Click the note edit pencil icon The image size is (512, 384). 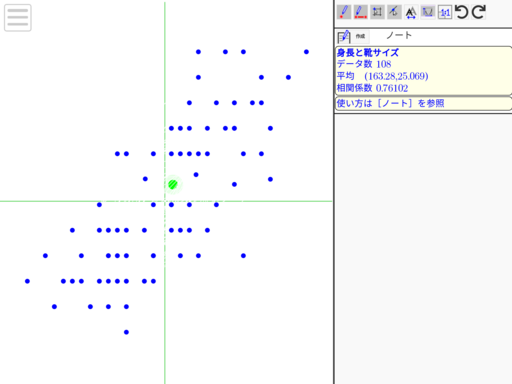point(344,36)
